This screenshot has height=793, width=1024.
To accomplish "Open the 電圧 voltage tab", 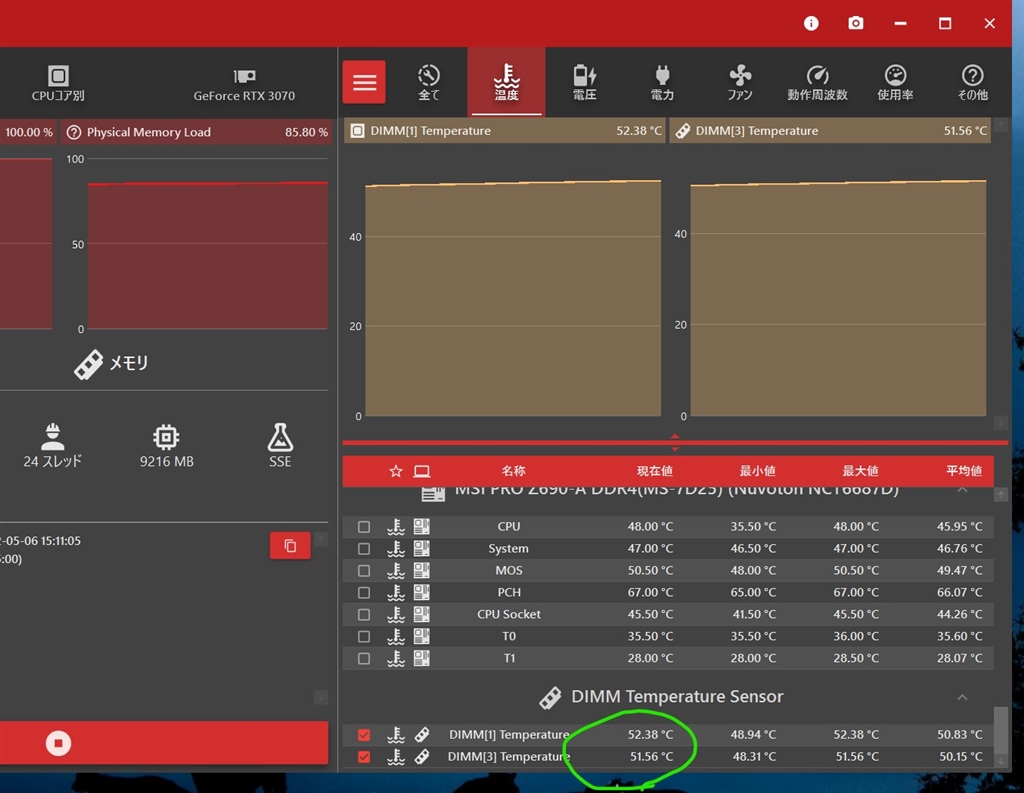I will click(x=584, y=82).
